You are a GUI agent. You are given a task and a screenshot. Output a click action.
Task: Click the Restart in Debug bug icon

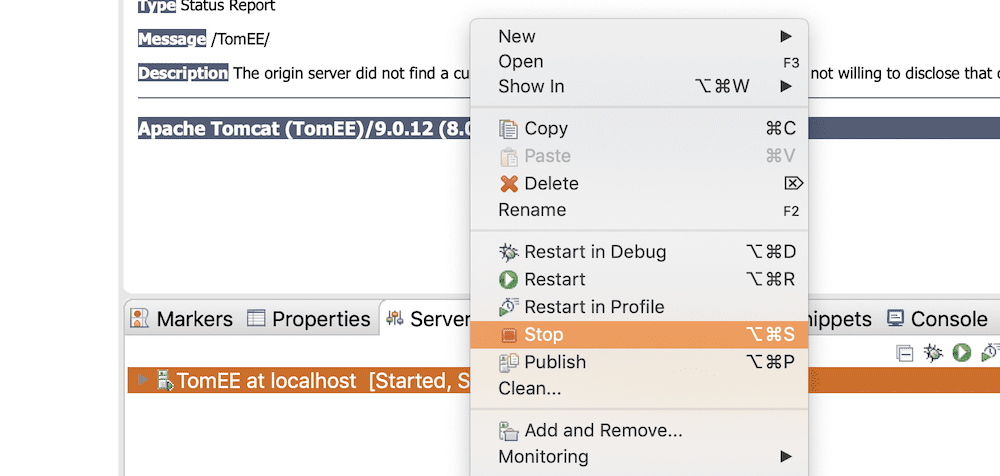pos(508,252)
